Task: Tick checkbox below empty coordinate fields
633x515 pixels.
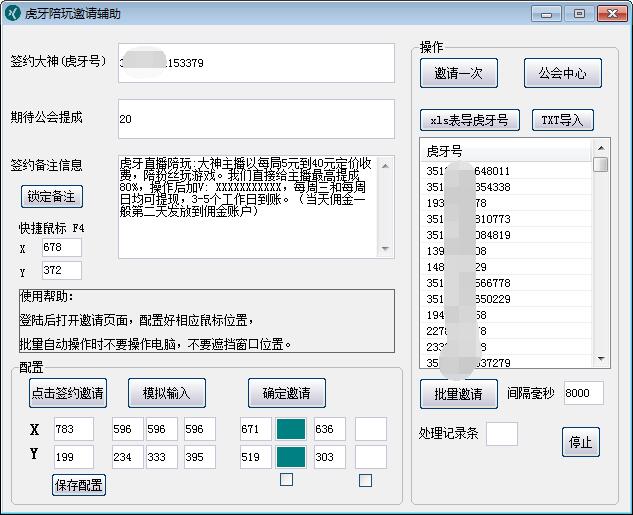Action: [365, 480]
